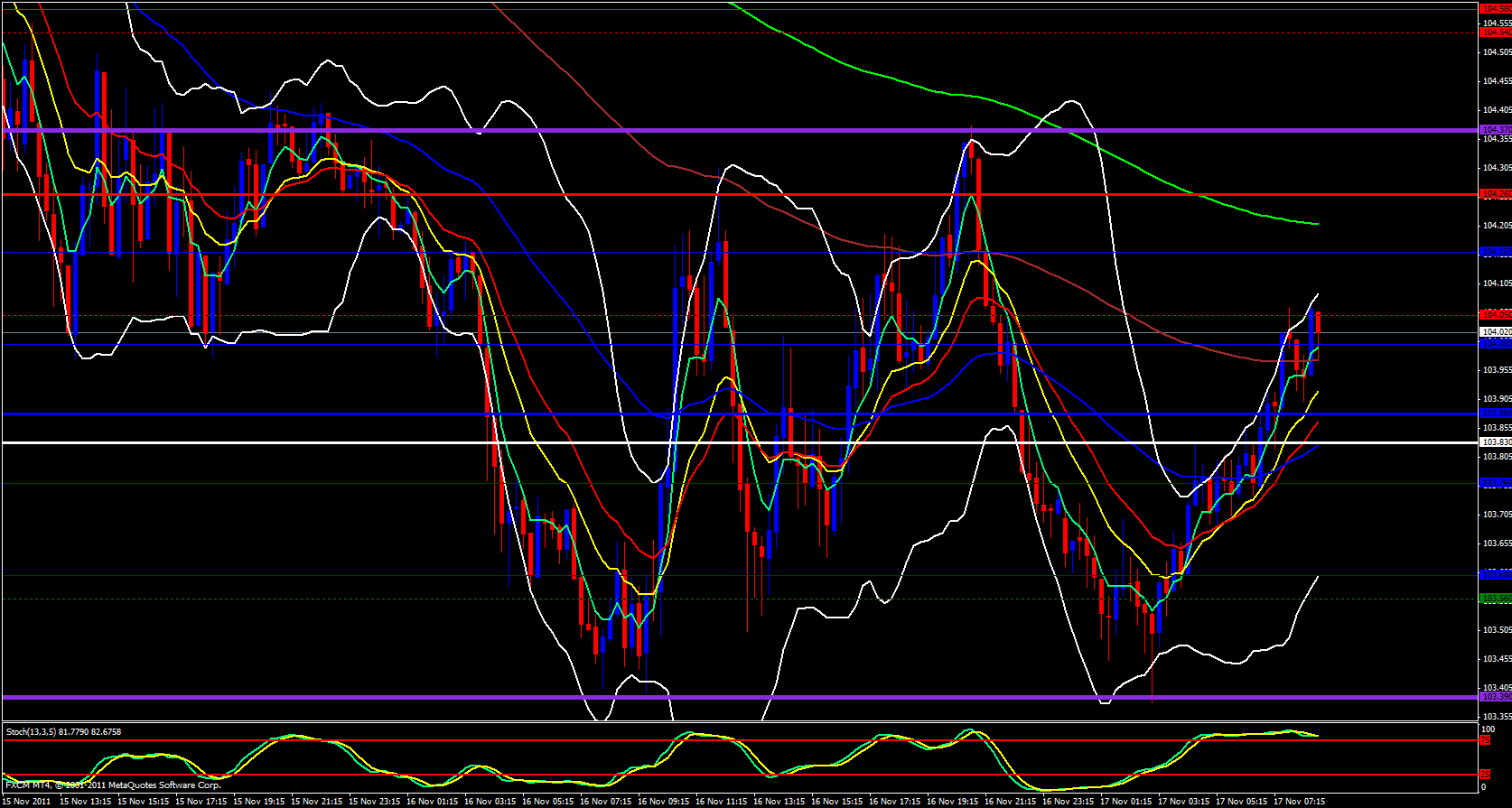Click the 17 Nov 07:15 time label
The height and width of the screenshot is (808, 1512).
coord(1299,801)
